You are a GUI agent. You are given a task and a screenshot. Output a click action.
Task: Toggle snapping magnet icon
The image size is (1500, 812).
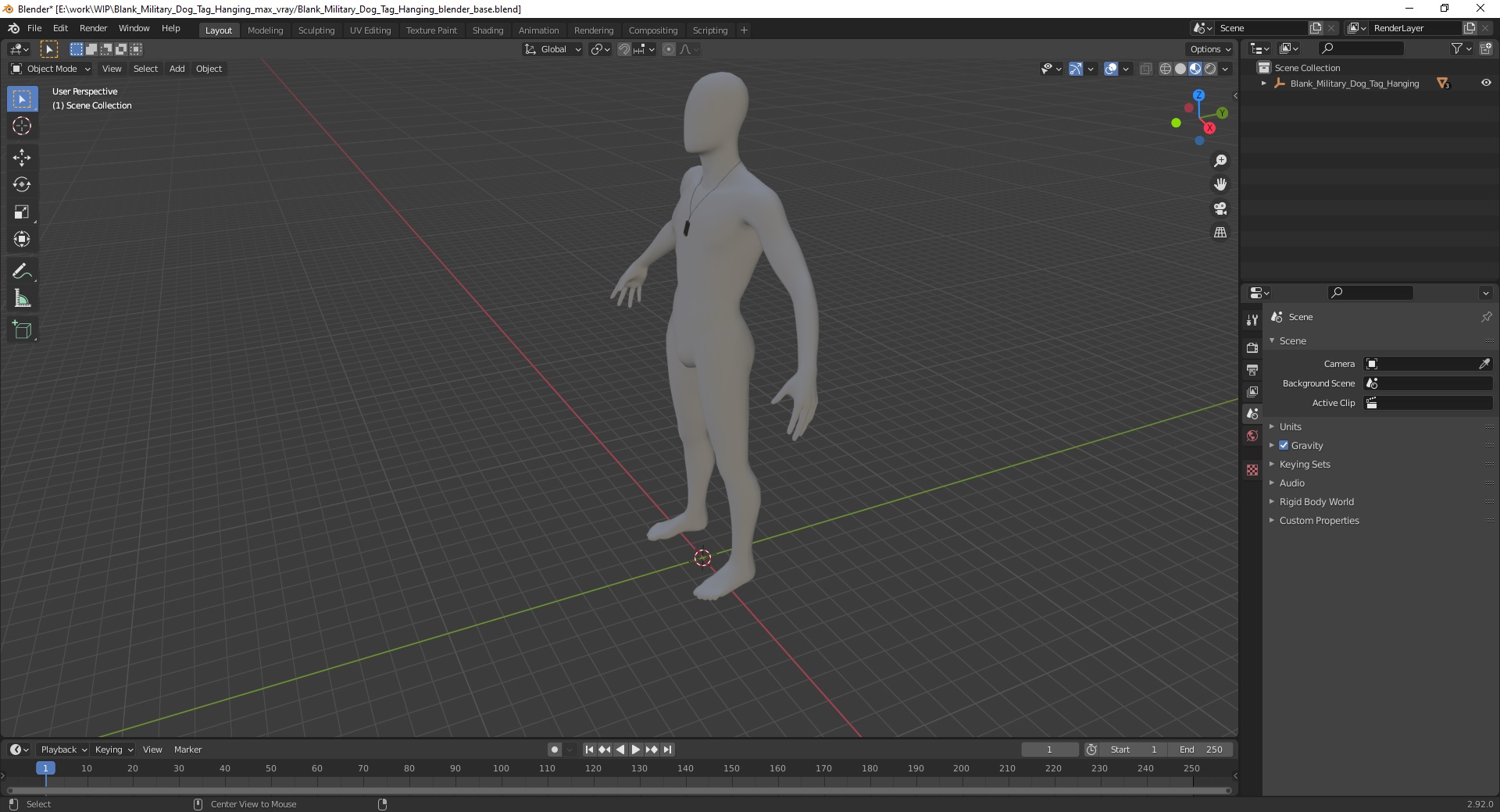click(623, 49)
